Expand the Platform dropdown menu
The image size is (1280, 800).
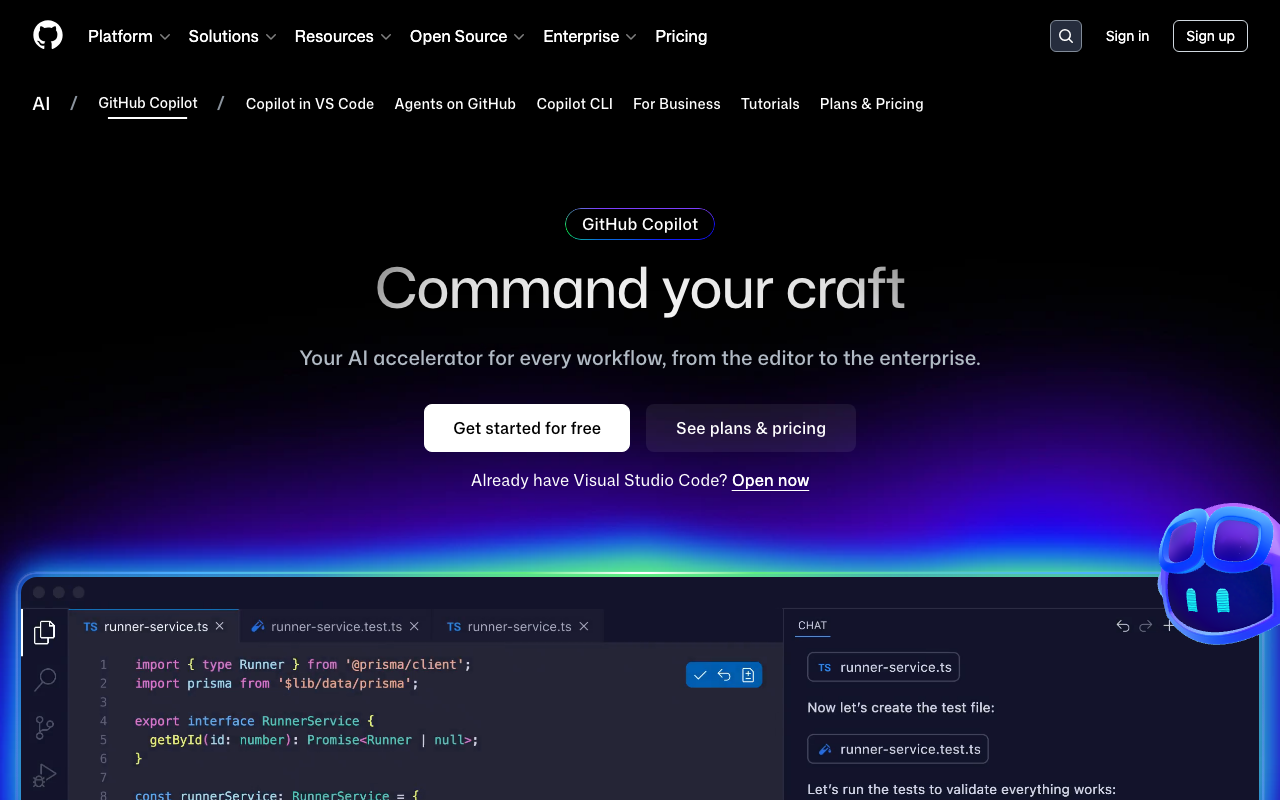[x=128, y=36]
